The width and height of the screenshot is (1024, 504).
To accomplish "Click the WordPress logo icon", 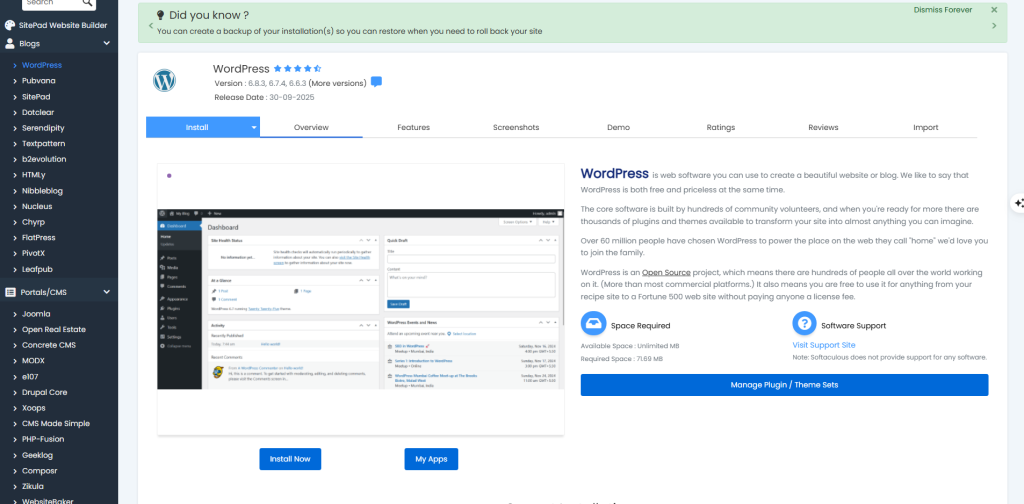I will coord(165,80).
